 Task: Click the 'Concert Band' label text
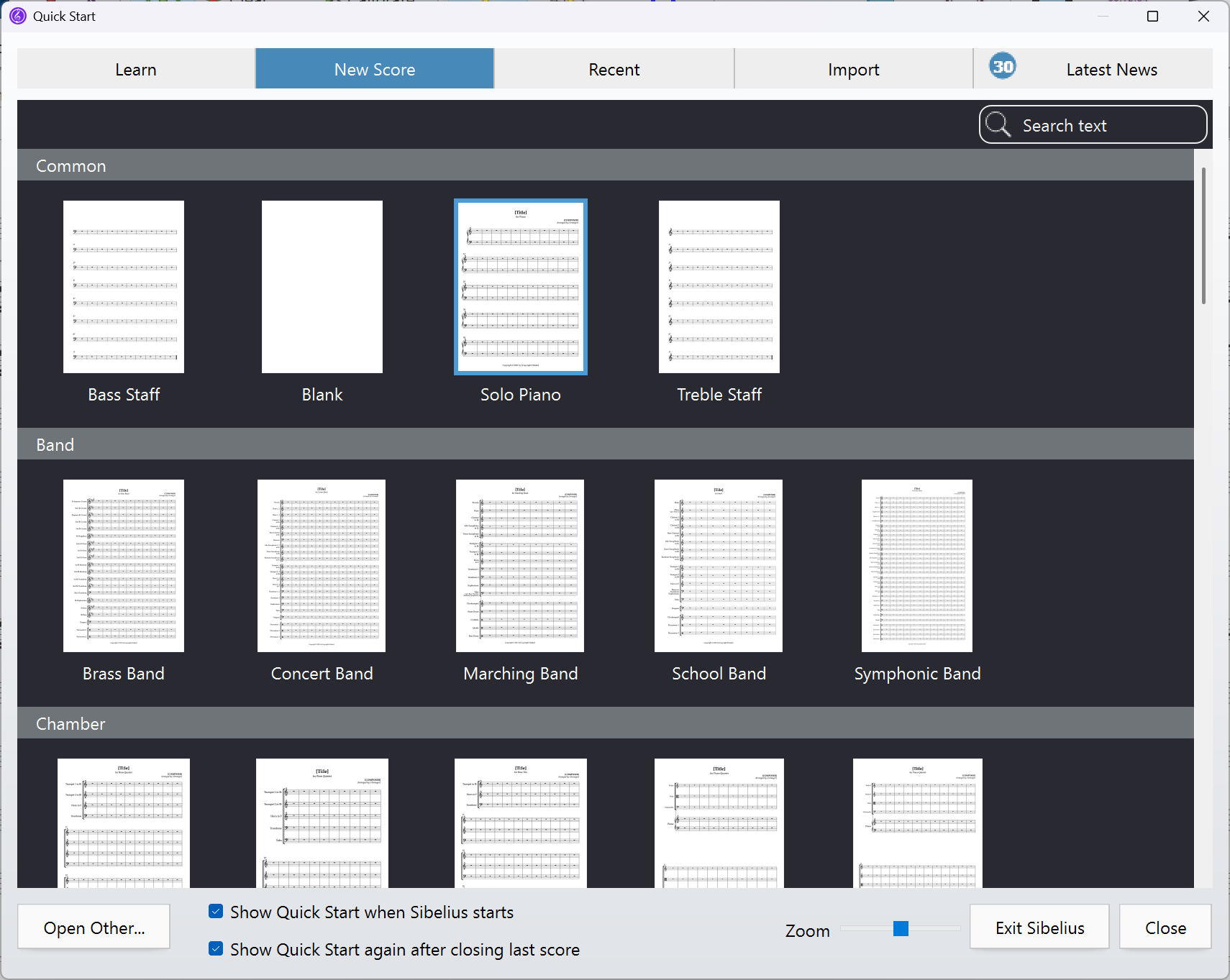pyautogui.click(x=322, y=674)
